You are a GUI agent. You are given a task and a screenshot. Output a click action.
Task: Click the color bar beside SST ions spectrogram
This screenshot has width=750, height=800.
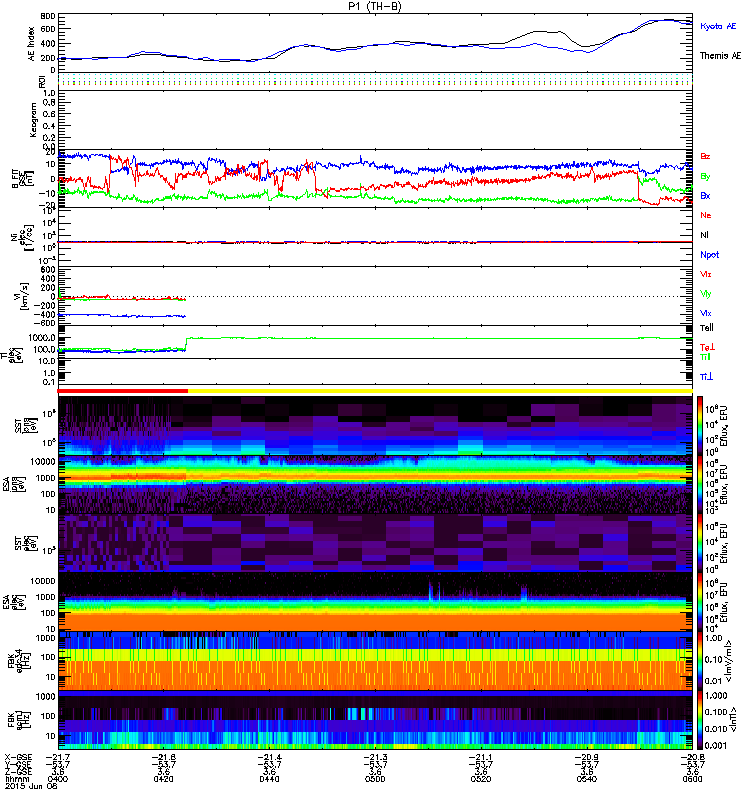[x=699, y=426]
